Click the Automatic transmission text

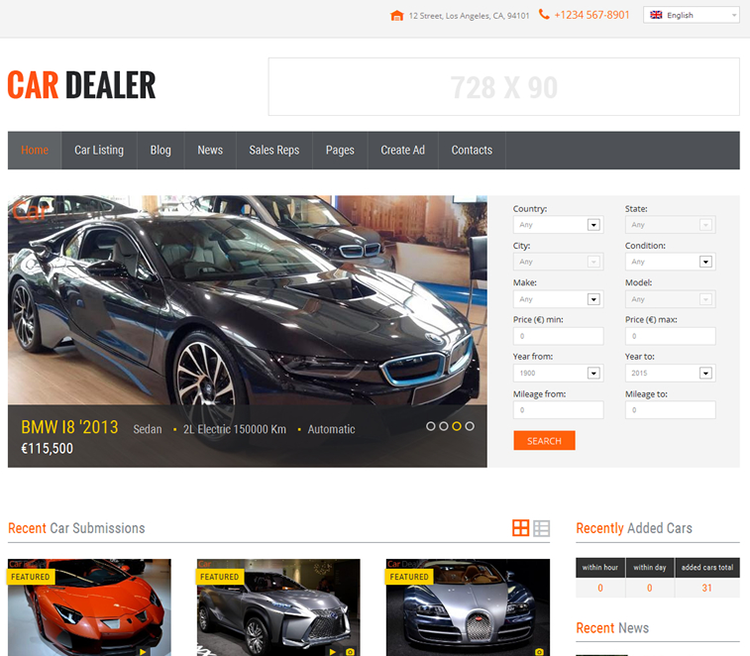pos(331,429)
